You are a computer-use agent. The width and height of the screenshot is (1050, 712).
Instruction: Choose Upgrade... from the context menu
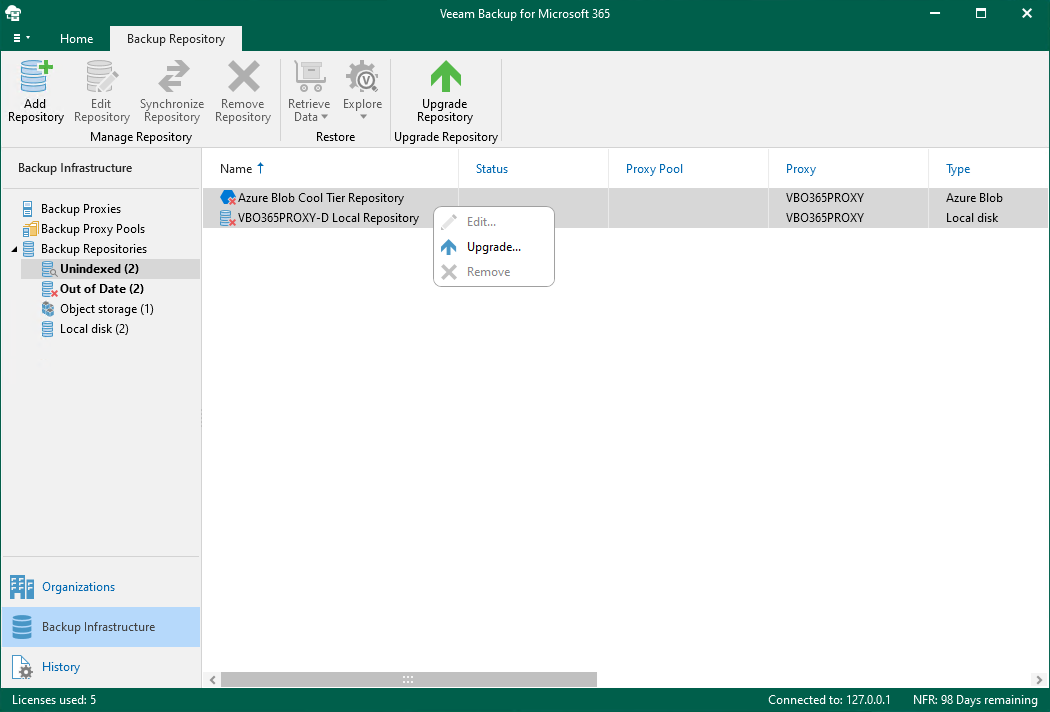[494, 247]
